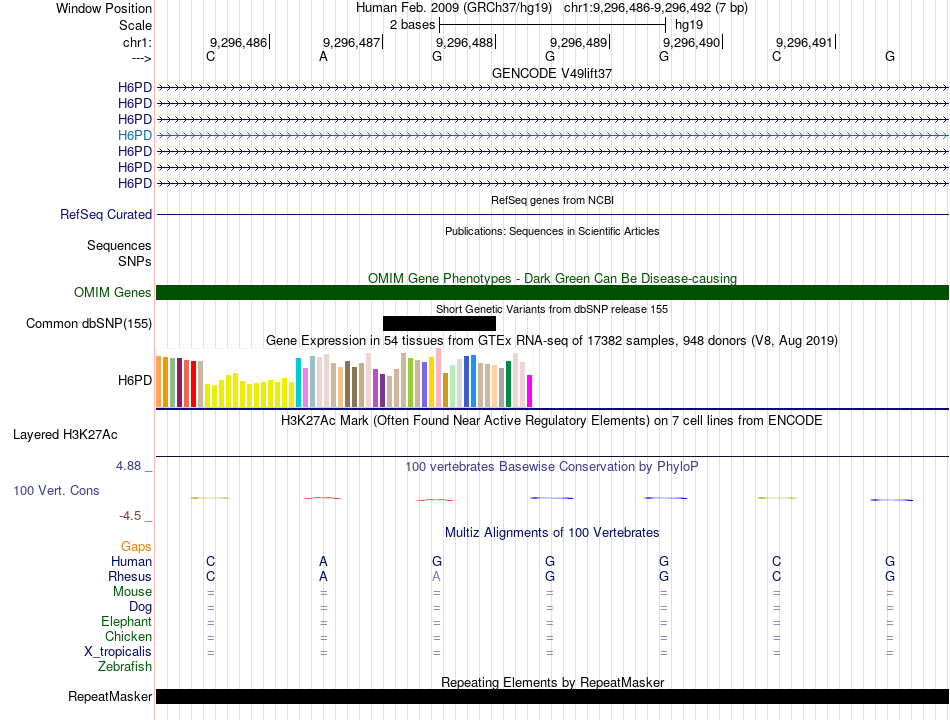Viewport: 950px width, 720px height.
Task: Click 'Short Genetic Variants from dbSNP release 155'
Action: (x=552, y=309)
